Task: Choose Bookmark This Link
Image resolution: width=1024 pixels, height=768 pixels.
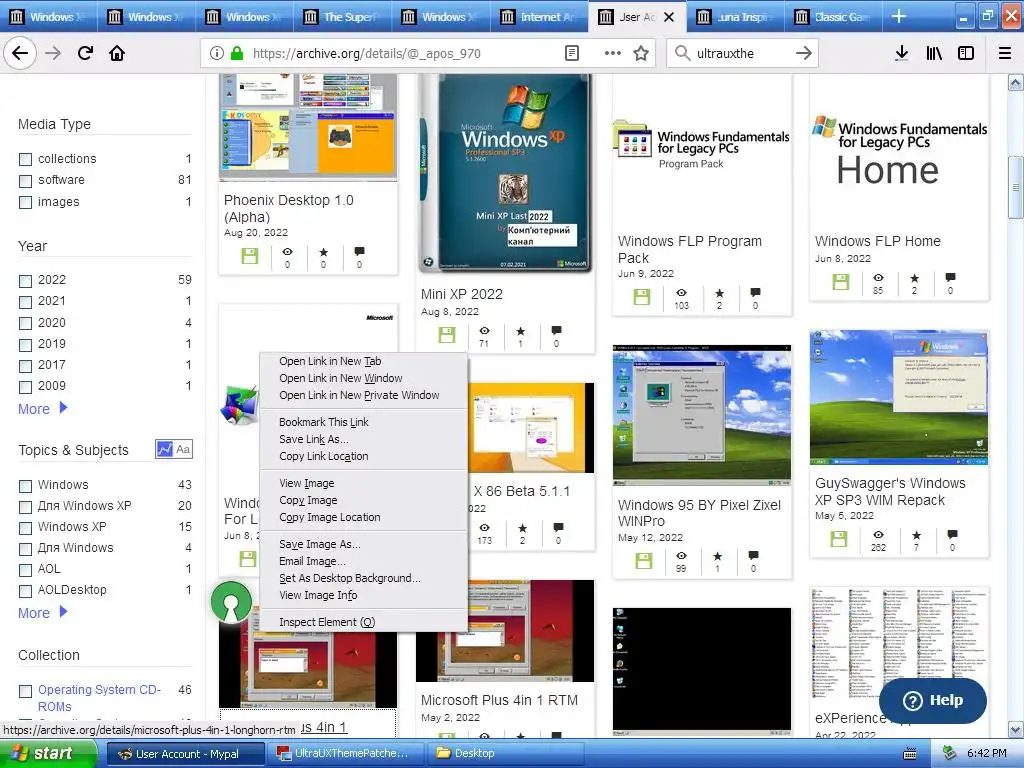Action: 364,422
